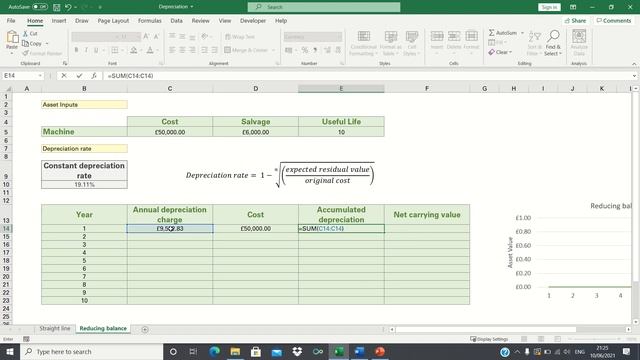Open PowerPoint from taskbar
The height and width of the screenshot is (360, 640).
click(x=380, y=351)
